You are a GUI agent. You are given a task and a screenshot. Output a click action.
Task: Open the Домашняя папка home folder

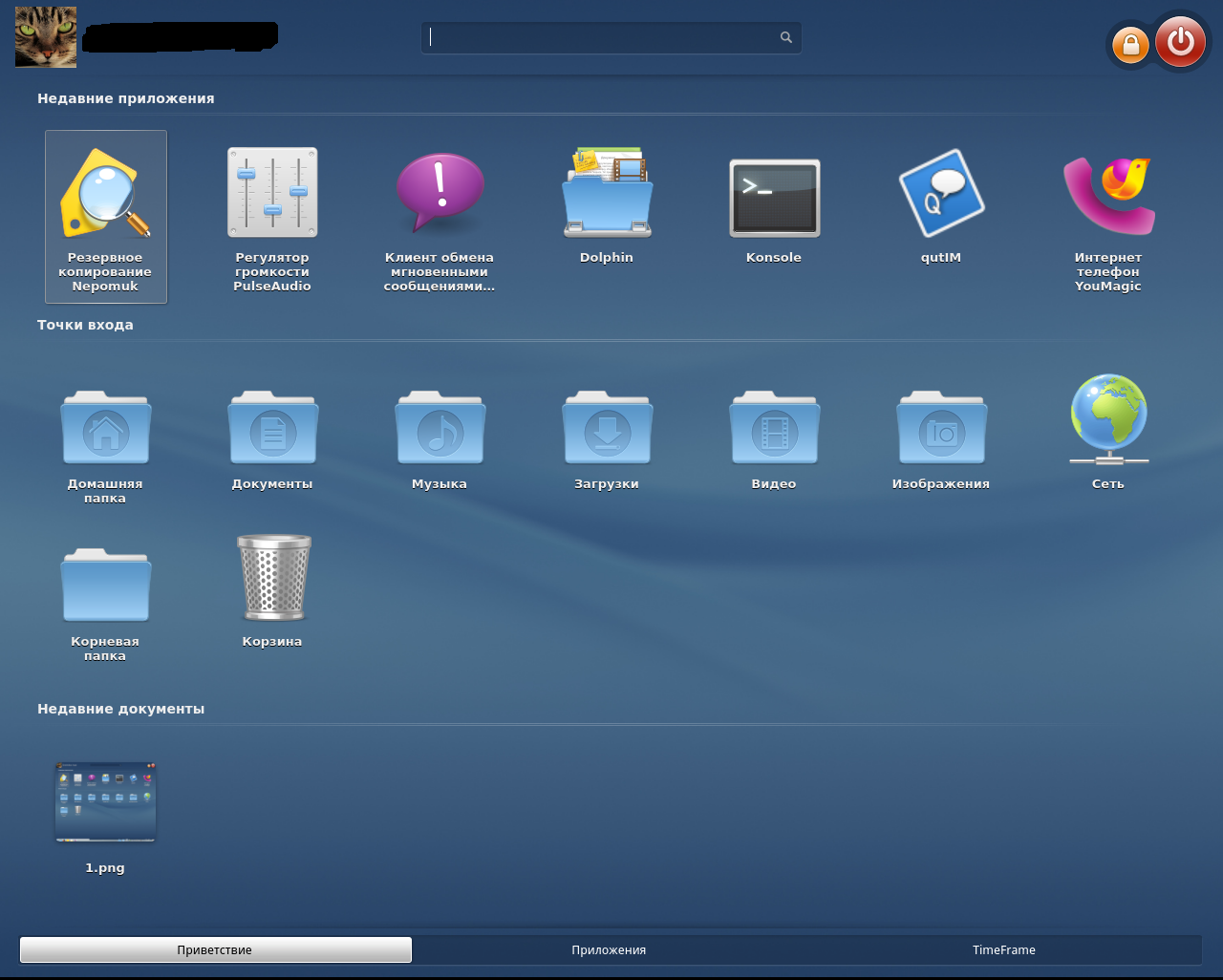click(105, 427)
